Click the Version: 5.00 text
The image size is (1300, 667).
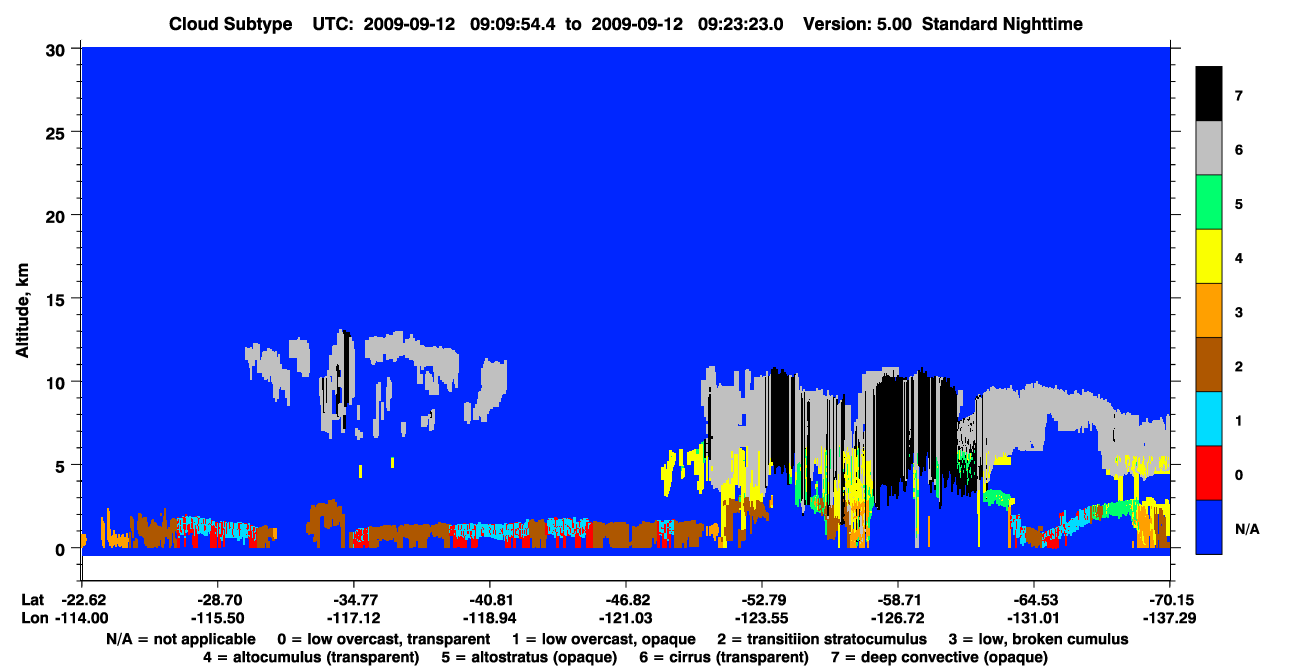(x=857, y=24)
